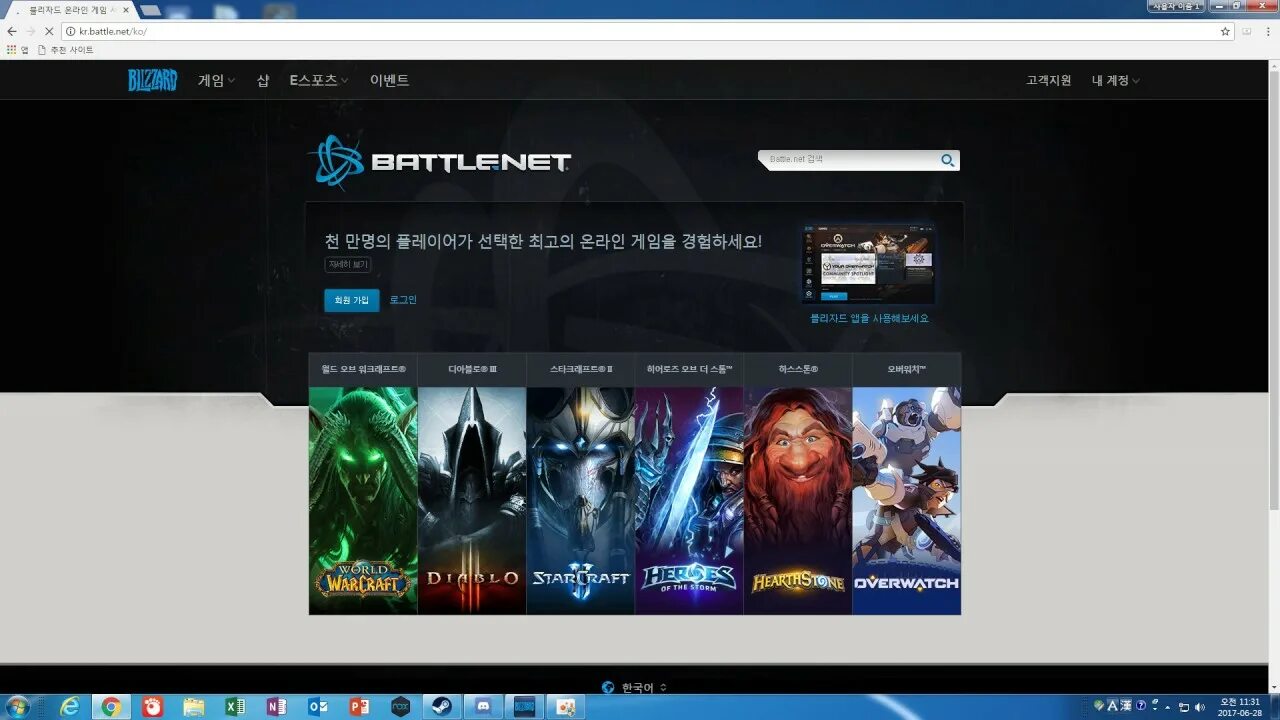1280x720 pixels.
Task: Launch Internet Explorer from the taskbar
Action: [x=70, y=707]
